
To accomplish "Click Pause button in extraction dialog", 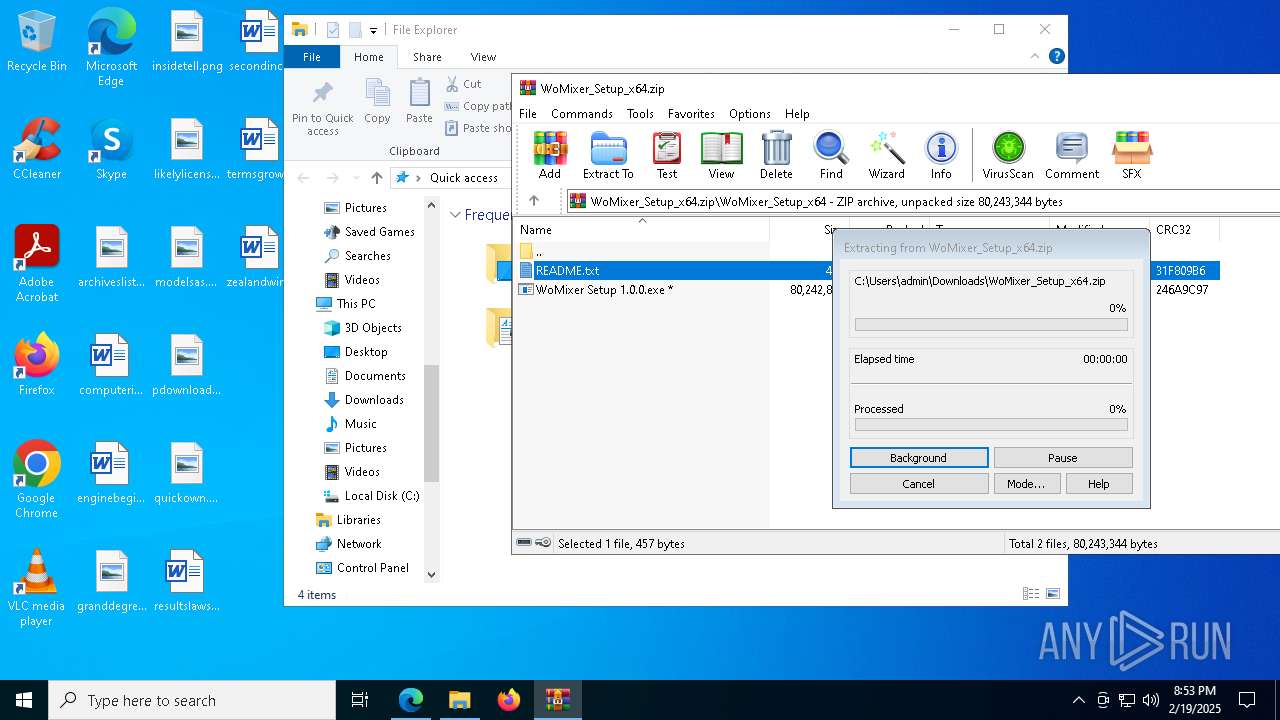I will (1062, 457).
